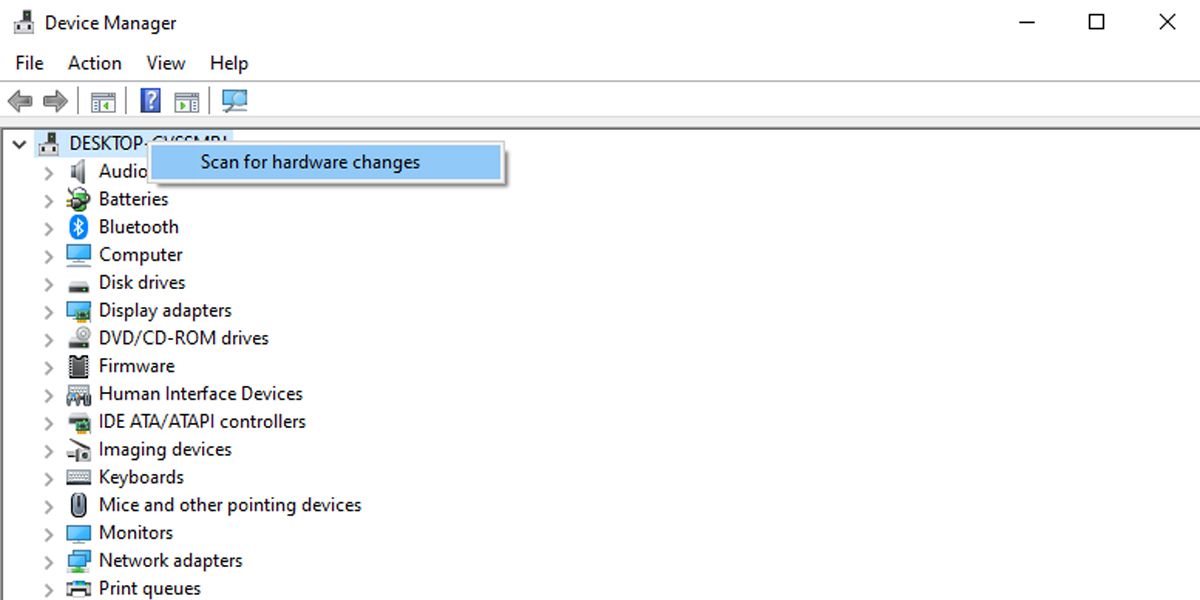Viewport: 1200px width, 600px height.
Task: Click the Back navigation arrow
Action: pyautogui.click(x=22, y=100)
